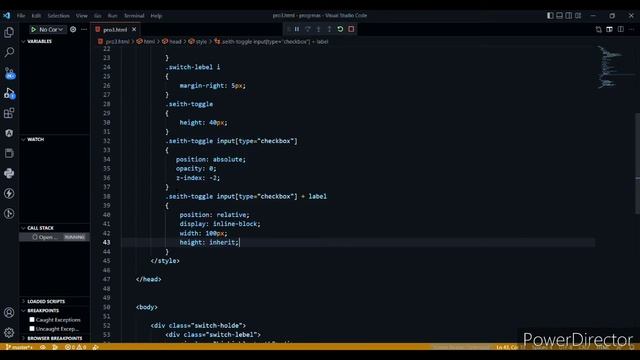Toggle bottom panel layout icon
Viewport: 640px width, 360px height.
click(x=560, y=16)
